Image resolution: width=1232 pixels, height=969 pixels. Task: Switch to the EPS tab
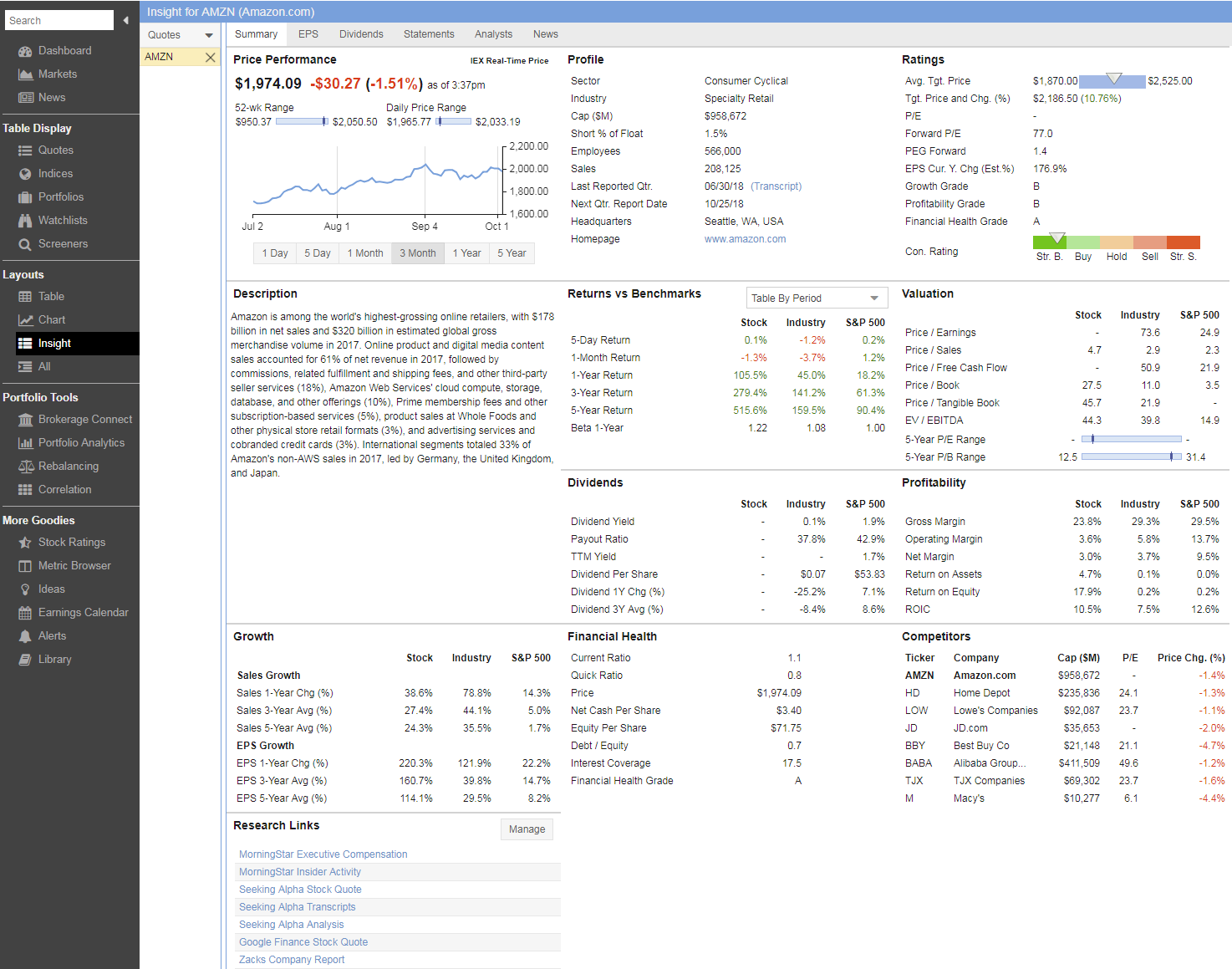308,34
